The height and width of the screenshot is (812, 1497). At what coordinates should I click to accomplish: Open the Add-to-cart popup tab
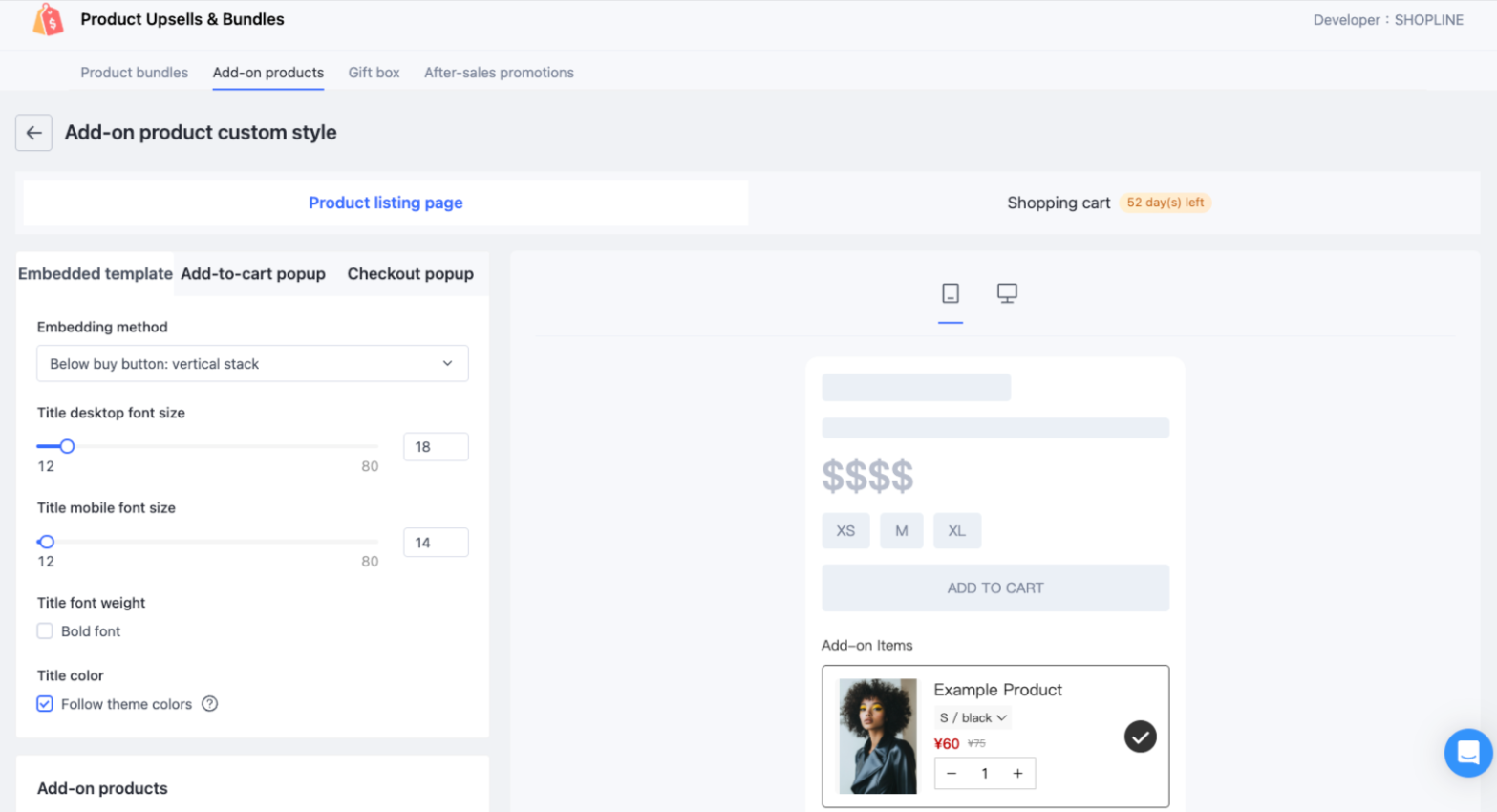[253, 274]
